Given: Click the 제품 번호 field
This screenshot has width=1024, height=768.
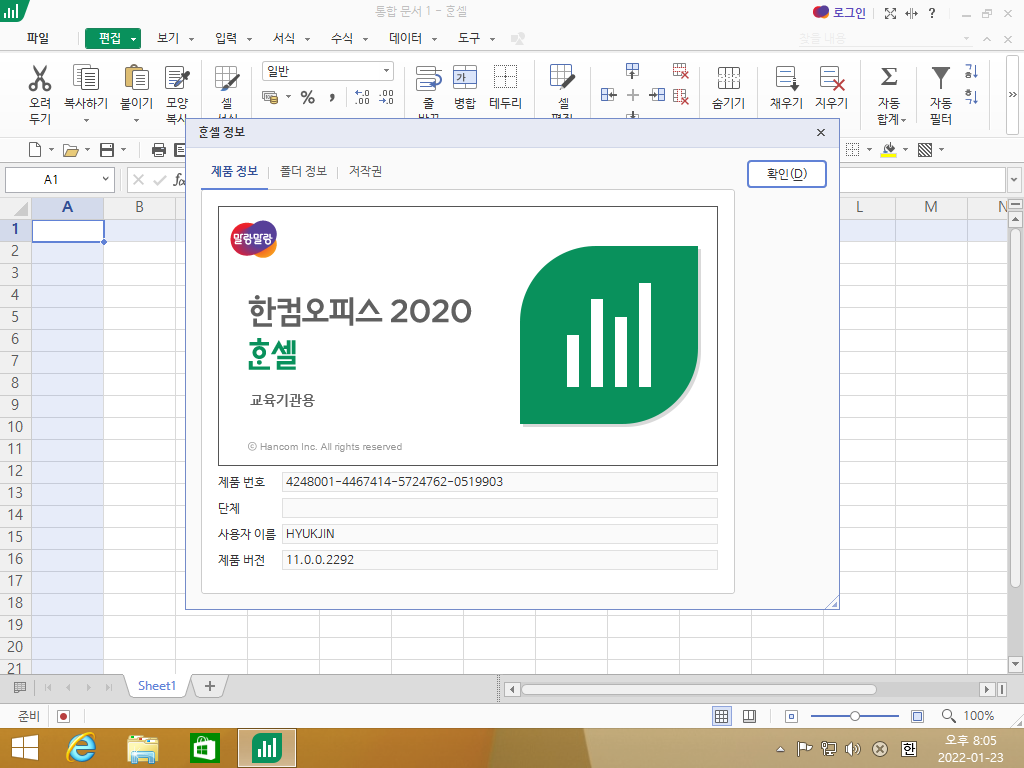Looking at the screenshot, I should [500, 482].
